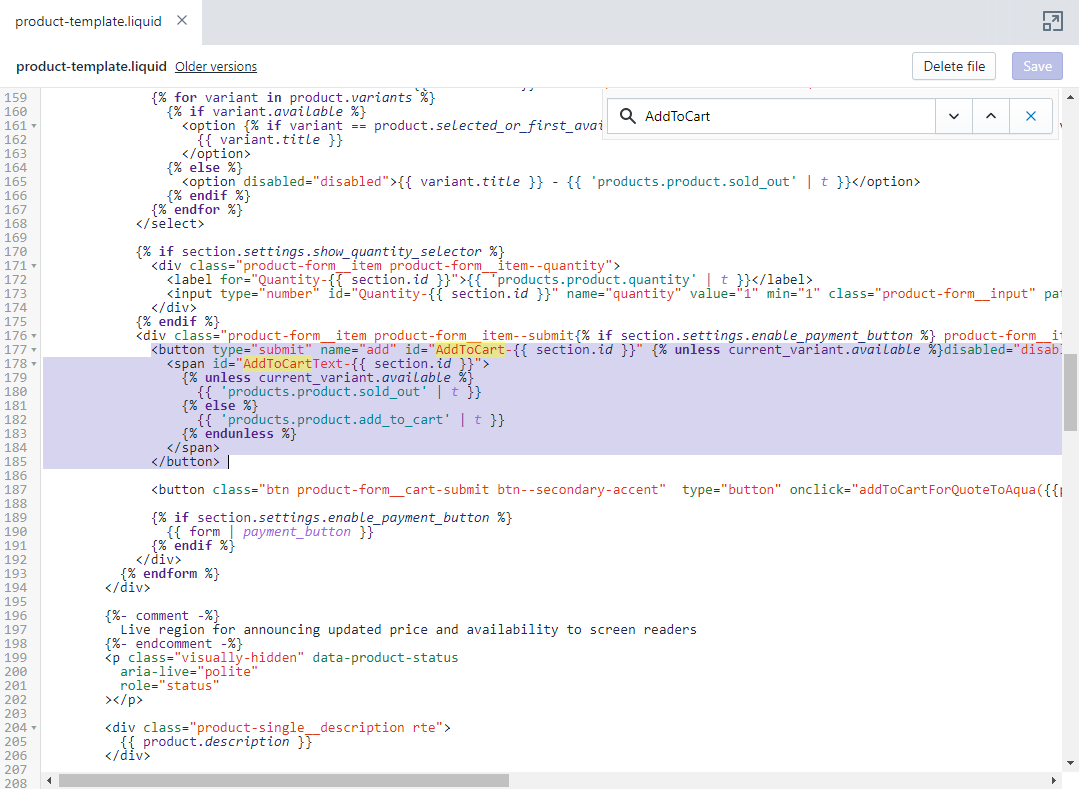Click {% endfor %} on line 167
The height and width of the screenshot is (789, 1079).
tap(197, 210)
